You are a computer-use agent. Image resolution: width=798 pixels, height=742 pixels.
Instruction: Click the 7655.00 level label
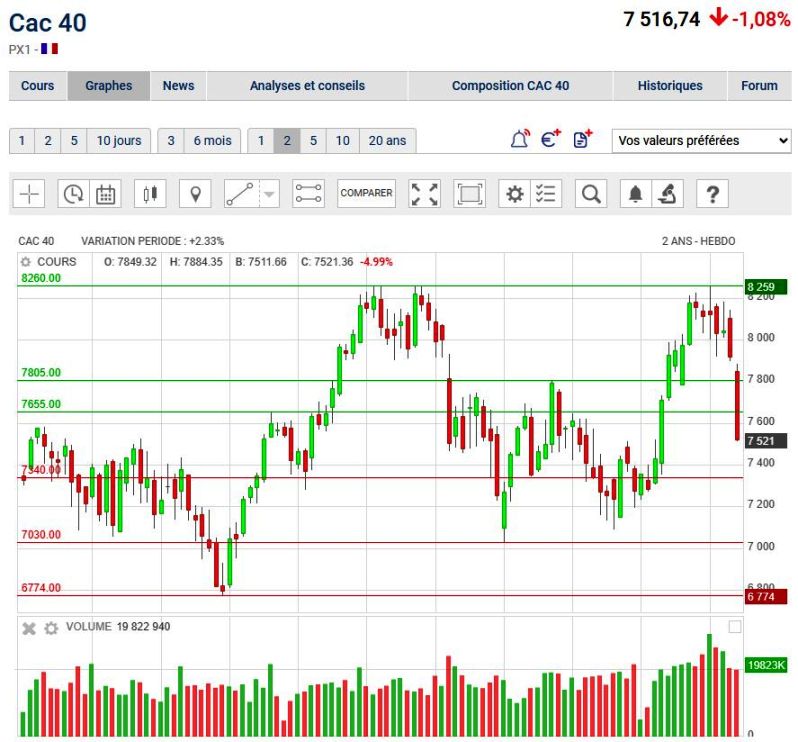coord(41,404)
